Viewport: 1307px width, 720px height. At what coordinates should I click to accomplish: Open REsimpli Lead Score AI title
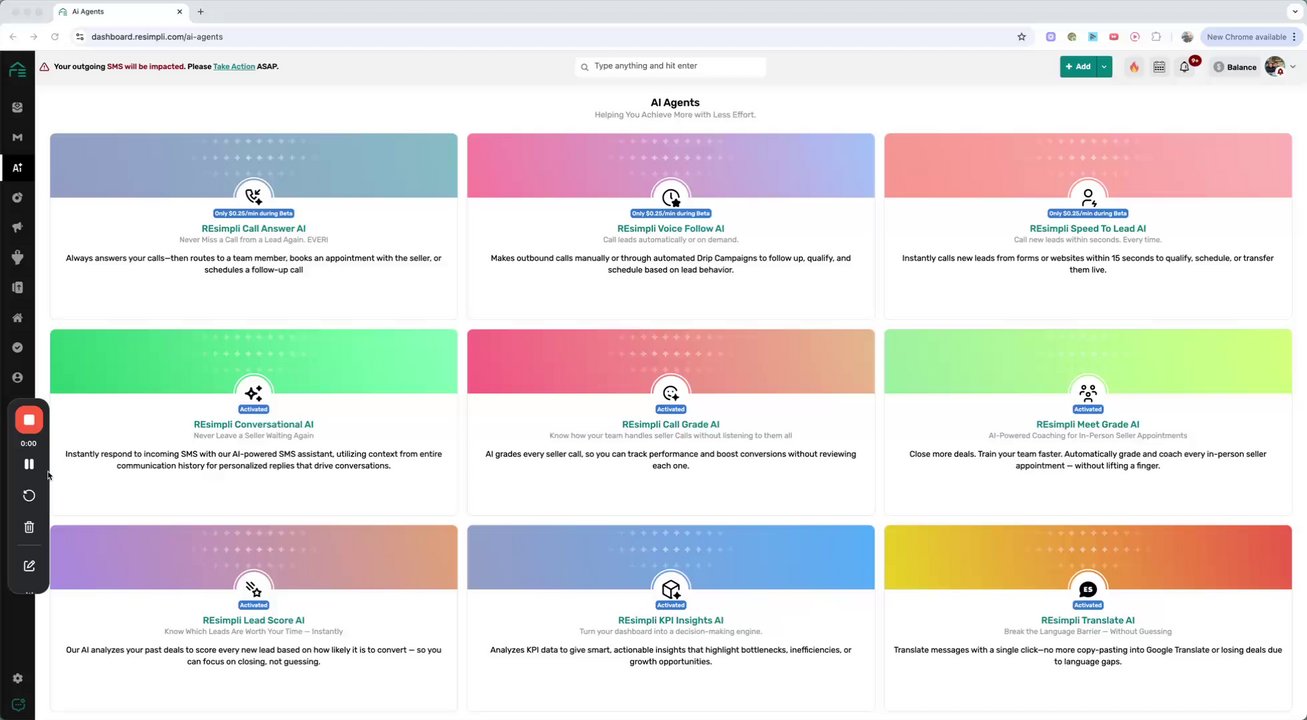tap(254, 621)
